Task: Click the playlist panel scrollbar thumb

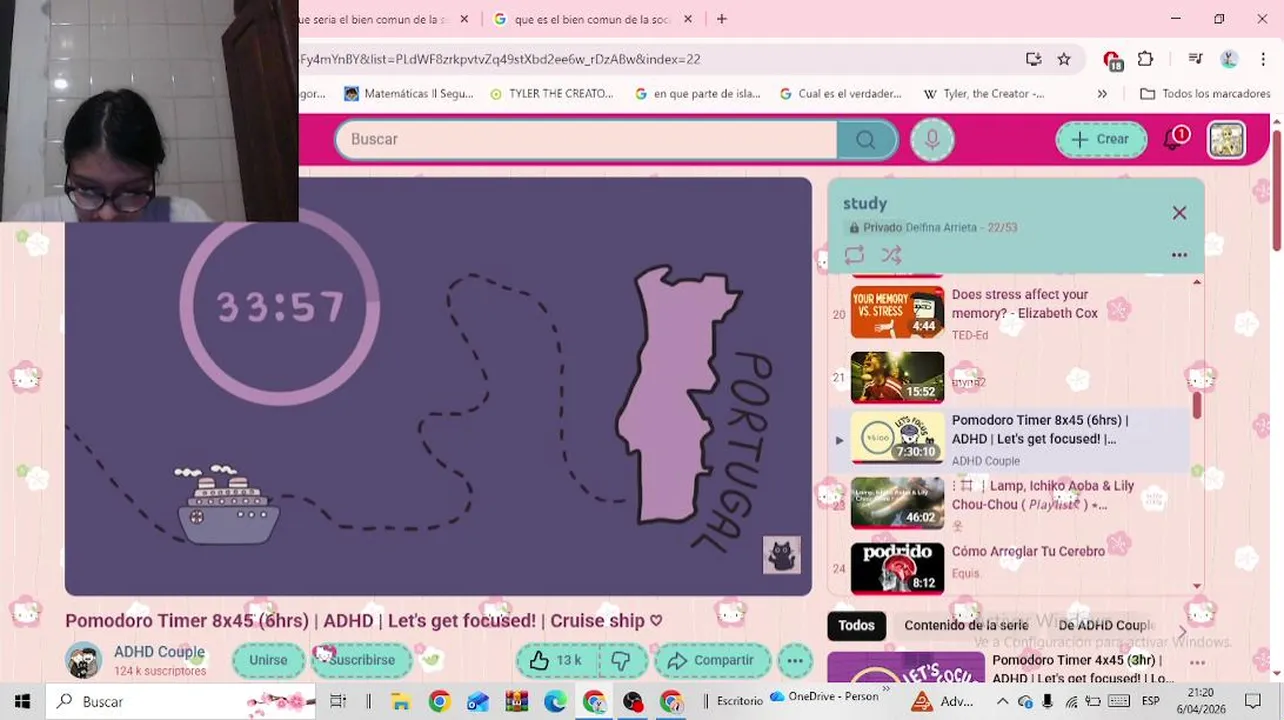Action: (1197, 404)
